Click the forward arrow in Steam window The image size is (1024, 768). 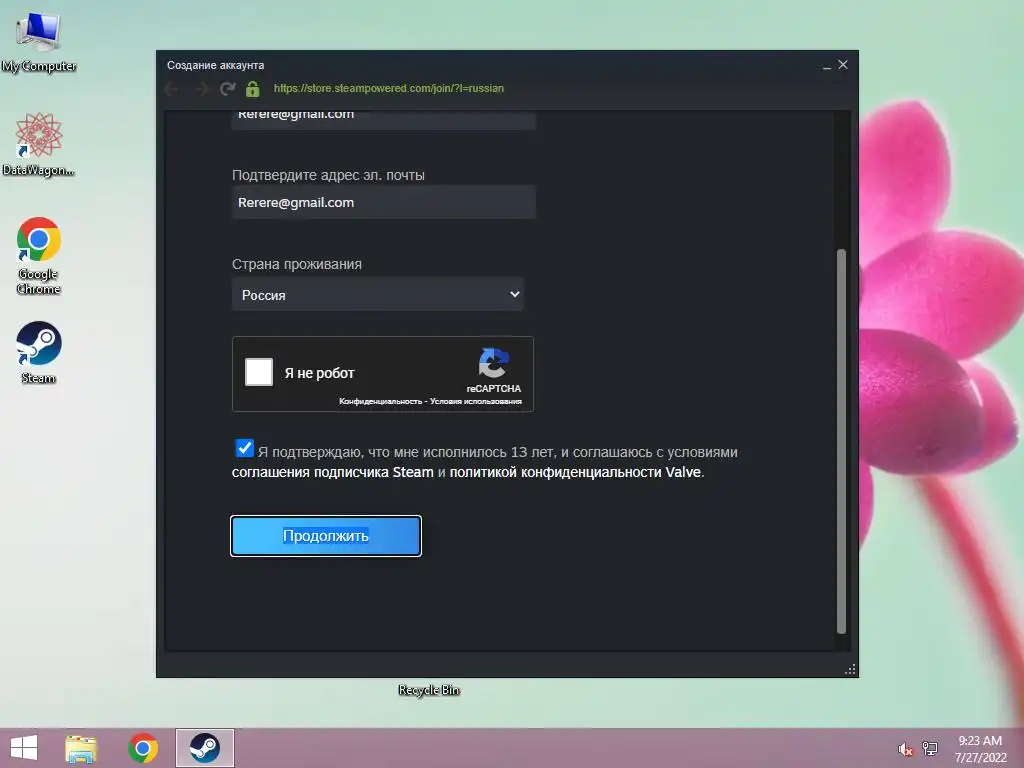pyautogui.click(x=201, y=89)
